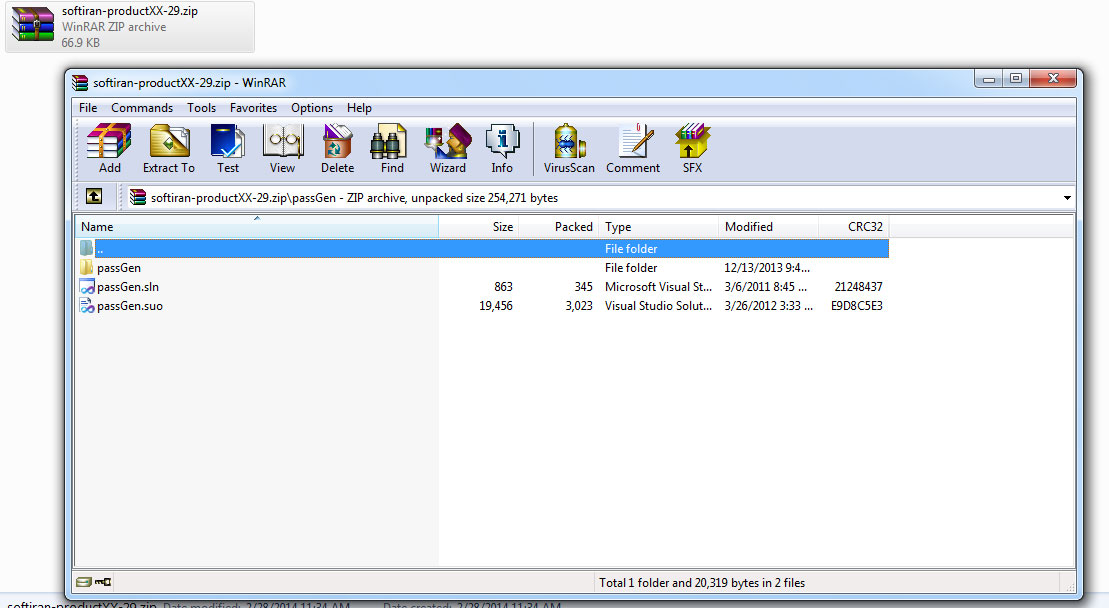The height and width of the screenshot is (608, 1109).
Task: Click the window resize grip in status bar
Action: 1069,585
